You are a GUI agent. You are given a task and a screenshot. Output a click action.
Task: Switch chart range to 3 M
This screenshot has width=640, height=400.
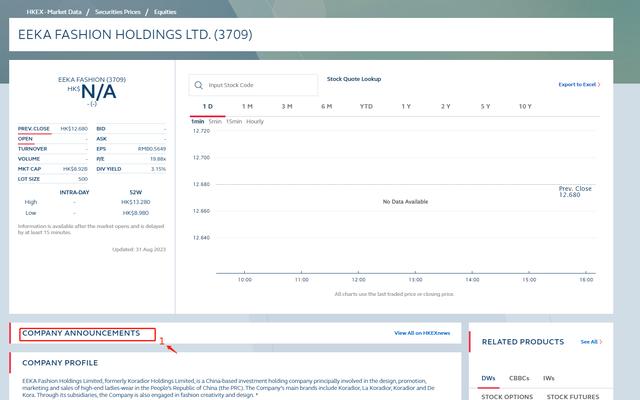tap(287, 106)
